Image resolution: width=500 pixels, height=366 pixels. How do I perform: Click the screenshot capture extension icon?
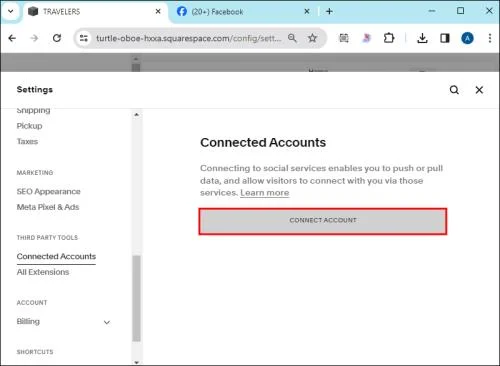click(x=344, y=38)
